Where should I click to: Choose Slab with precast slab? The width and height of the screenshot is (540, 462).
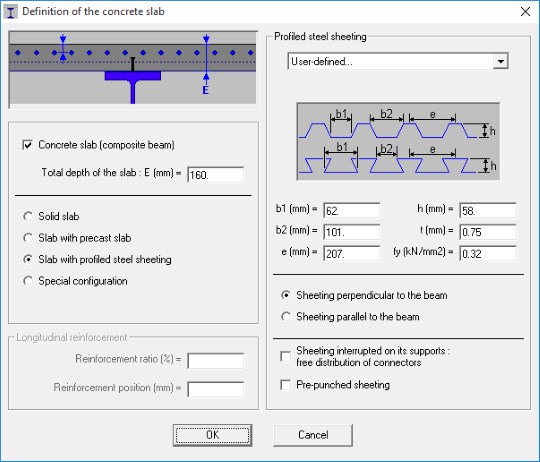coord(28,238)
